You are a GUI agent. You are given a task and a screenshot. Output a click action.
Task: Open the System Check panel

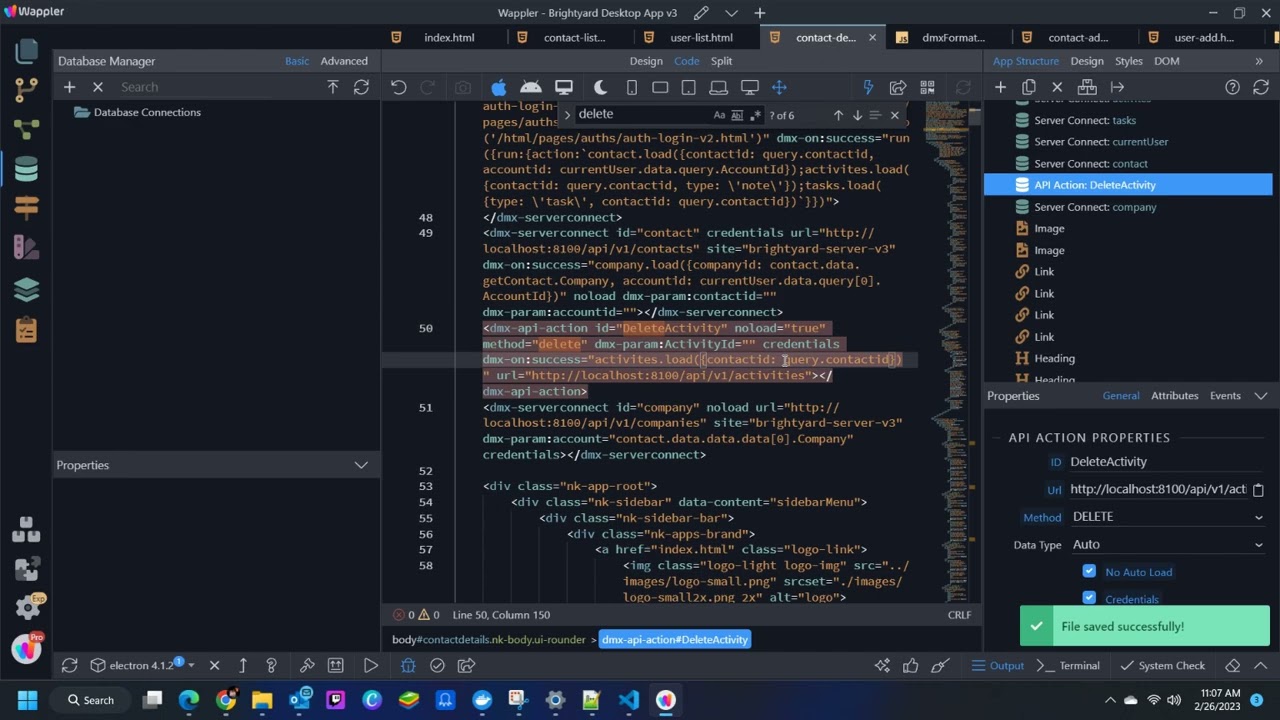point(1162,665)
